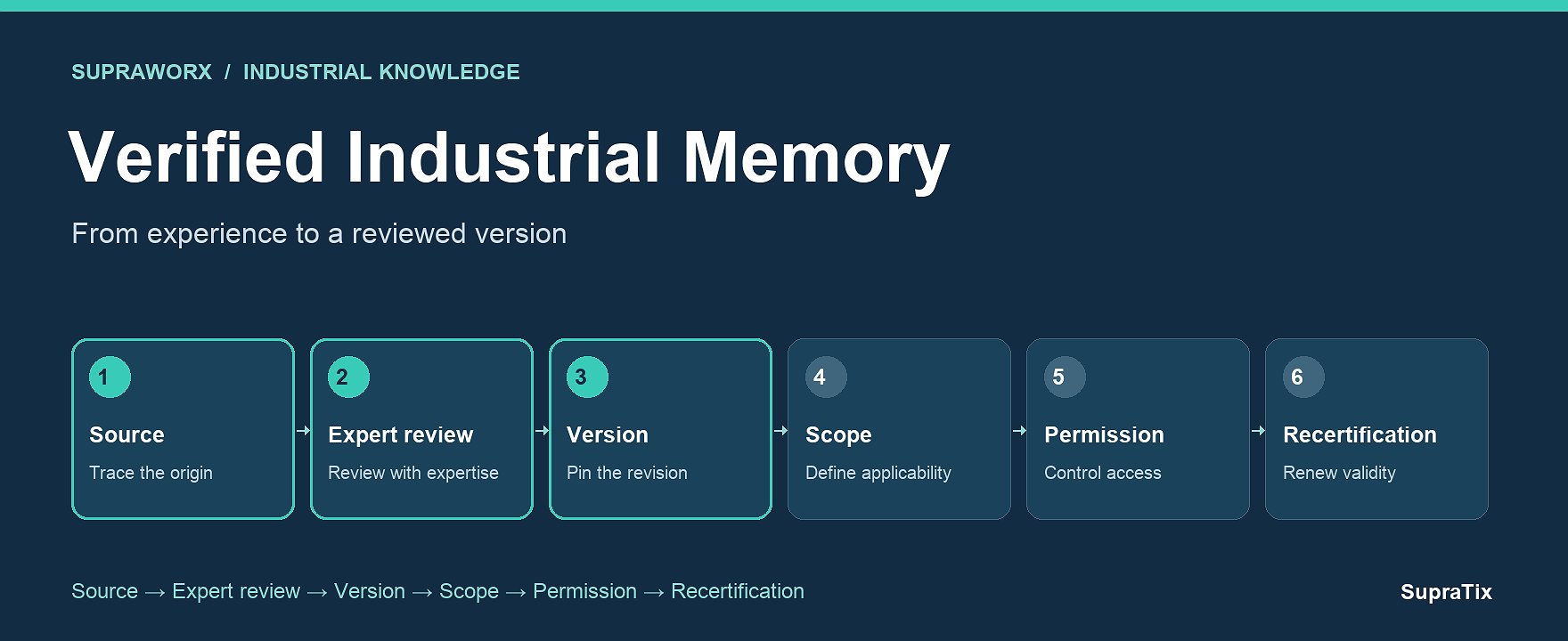Viewport: 1568px width, 641px height.
Task: Select the Permission card heading
Action: tap(1104, 434)
